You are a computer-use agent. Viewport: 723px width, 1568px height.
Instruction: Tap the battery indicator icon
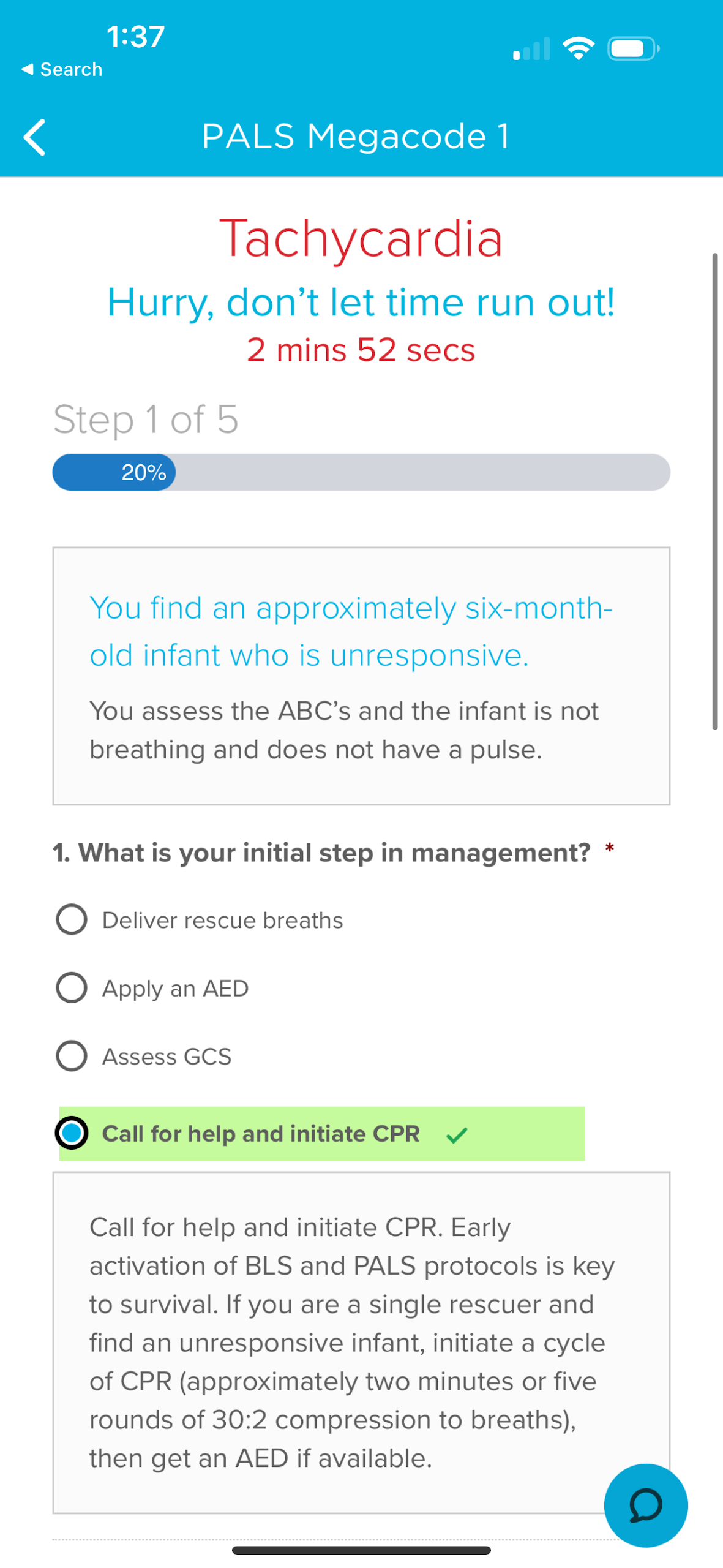(x=633, y=48)
